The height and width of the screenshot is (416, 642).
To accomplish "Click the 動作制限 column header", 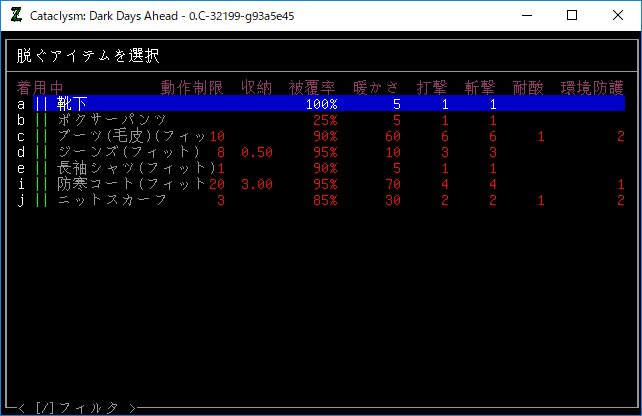I will click(x=192, y=88).
